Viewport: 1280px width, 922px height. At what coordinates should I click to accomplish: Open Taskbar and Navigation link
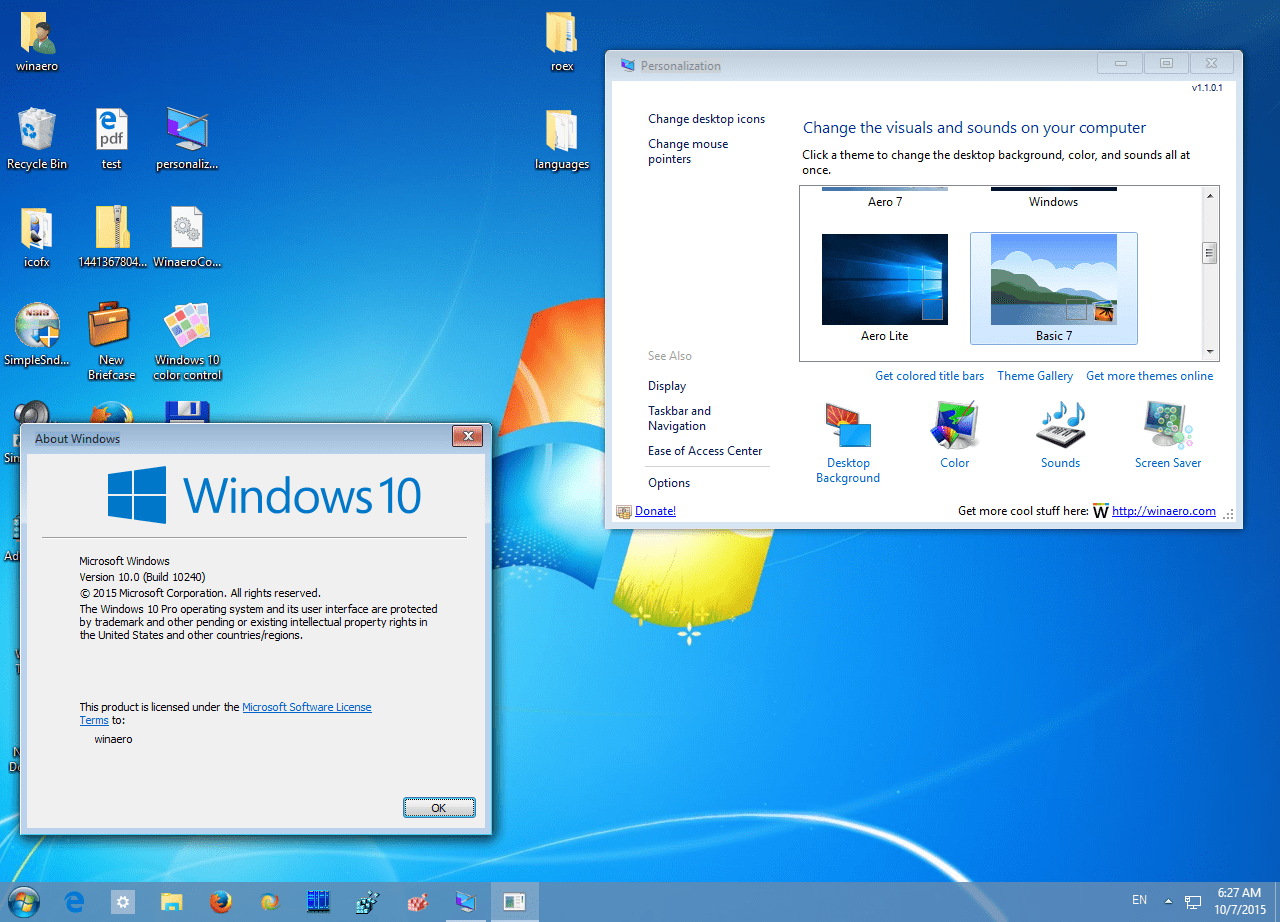(x=679, y=418)
